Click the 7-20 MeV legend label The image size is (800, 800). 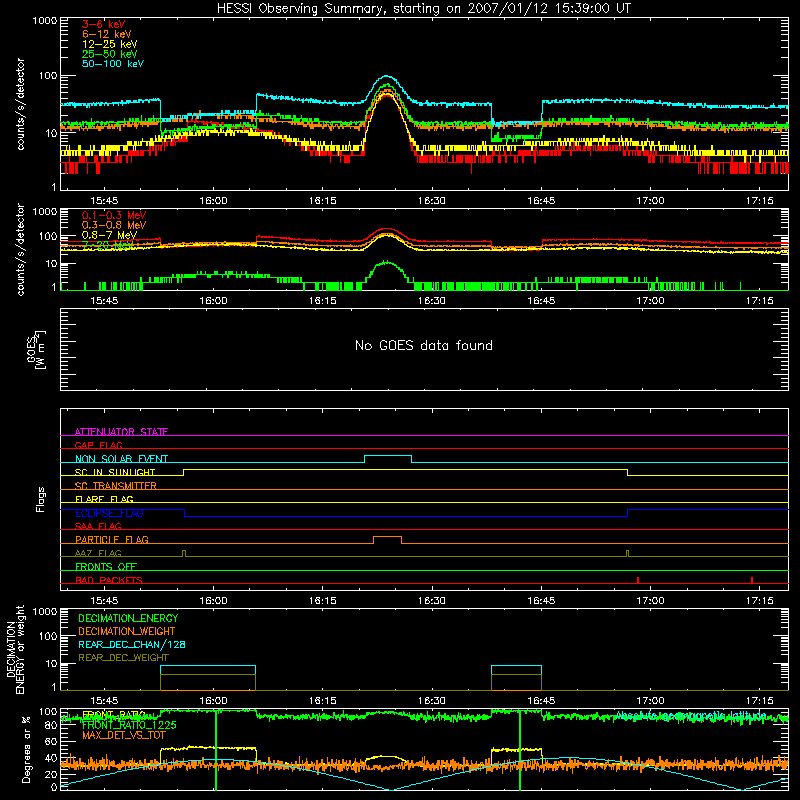coord(107,245)
